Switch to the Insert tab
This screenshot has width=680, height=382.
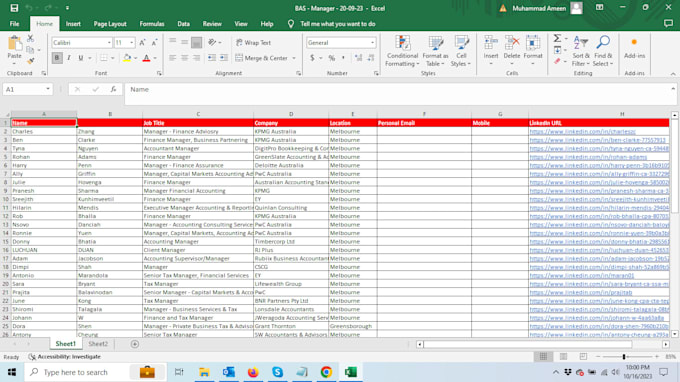(73, 24)
